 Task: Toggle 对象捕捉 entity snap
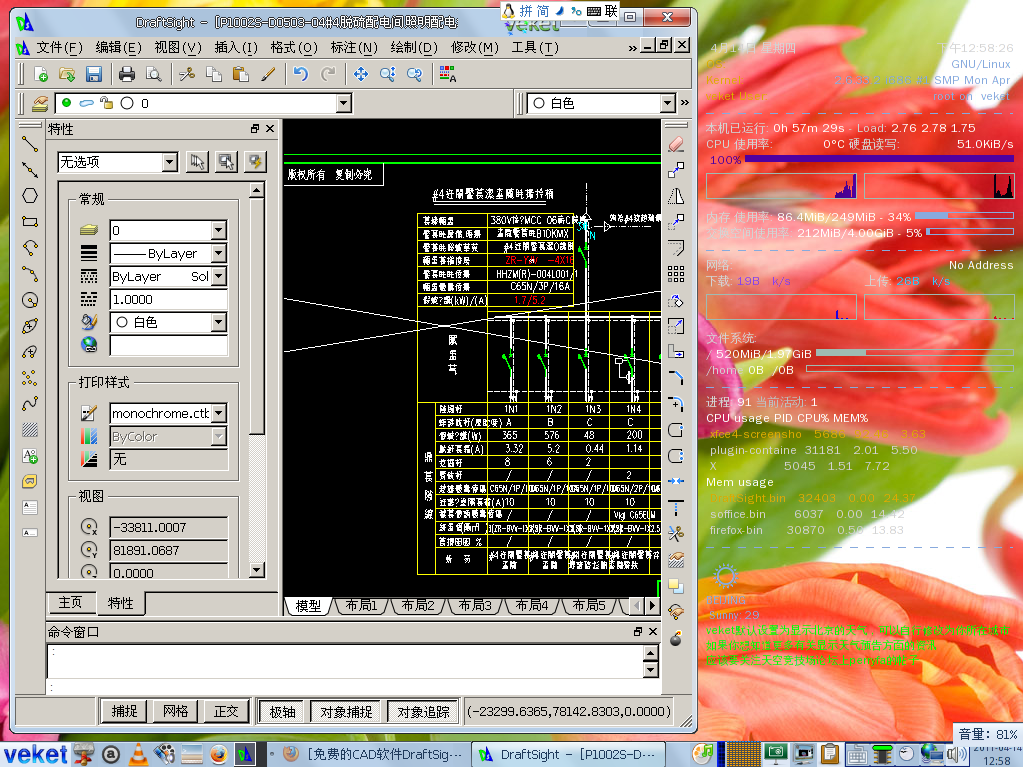click(x=346, y=712)
